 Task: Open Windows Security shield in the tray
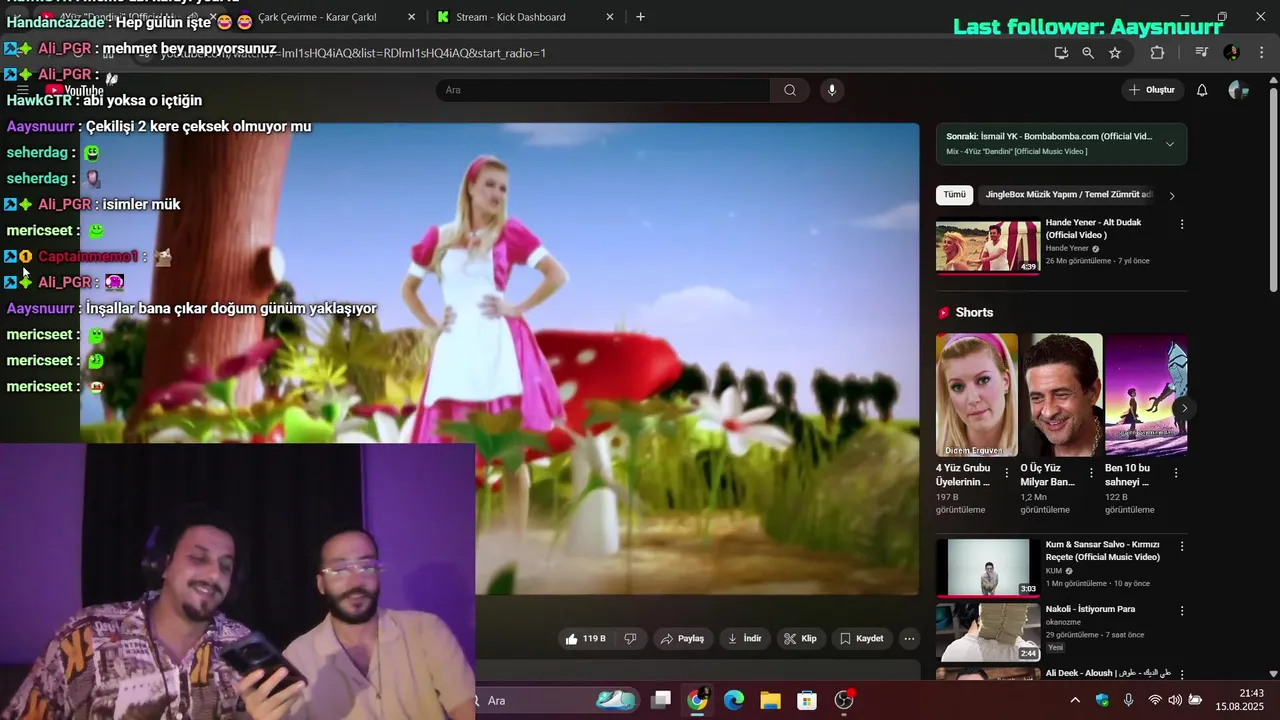point(1102,700)
